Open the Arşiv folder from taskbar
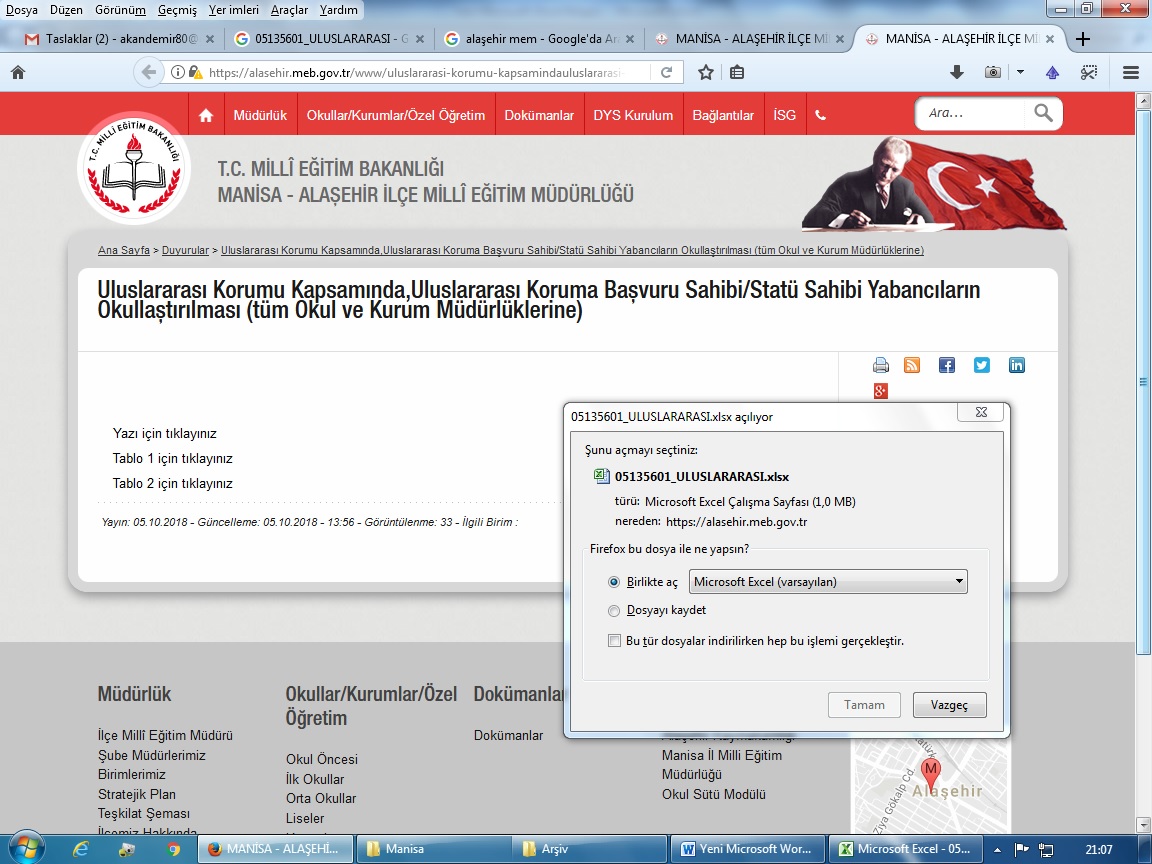Viewport: 1152px width, 864px height. click(590, 849)
